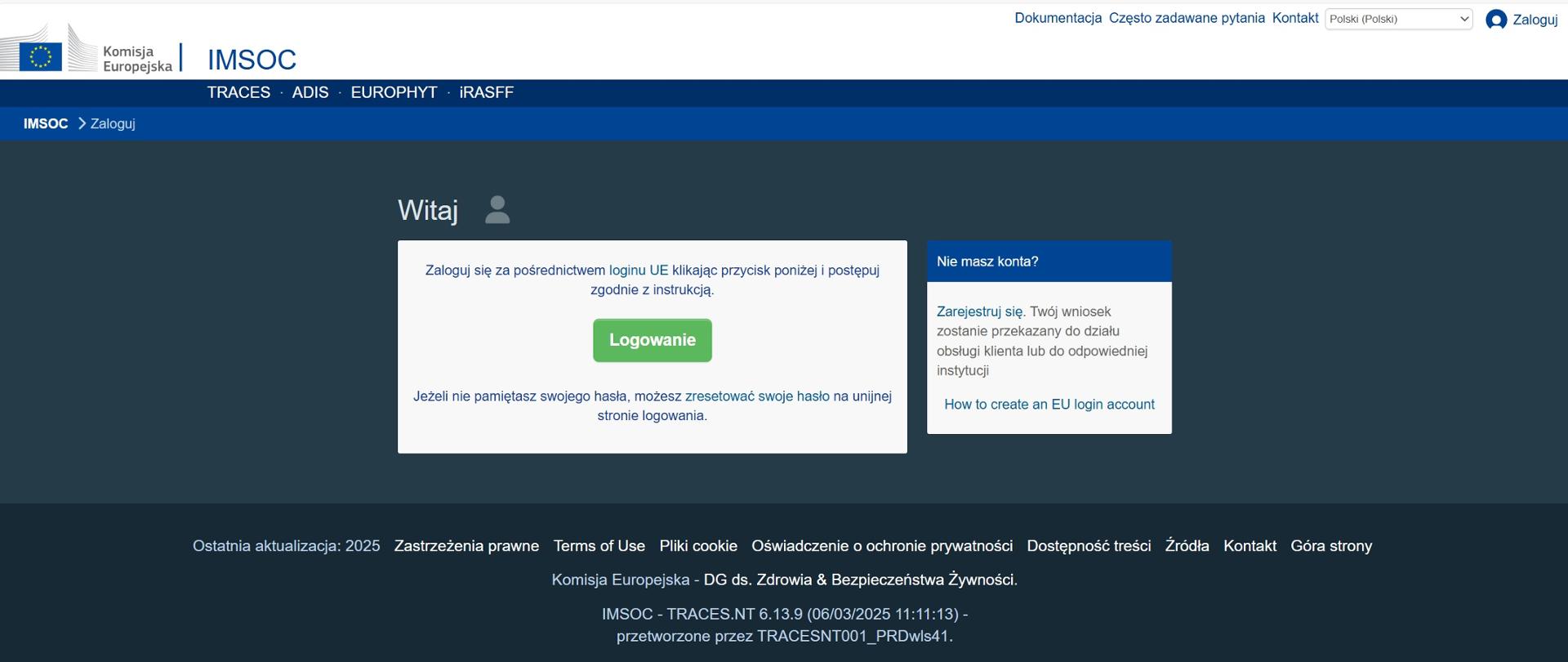This screenshot has width=1568, height=662.
Task: Open the Dokumentacja link
Action: (1058, 18)
